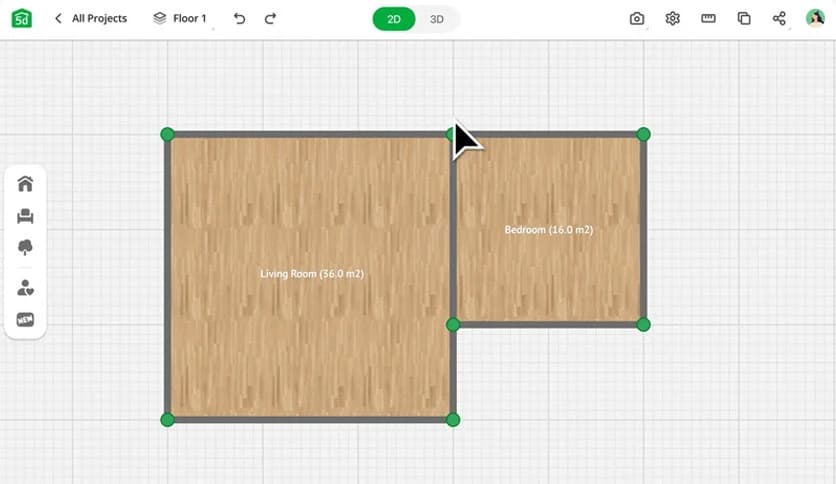Click the back chevron before All Projects
836x484 pixels.
point(58,19)
